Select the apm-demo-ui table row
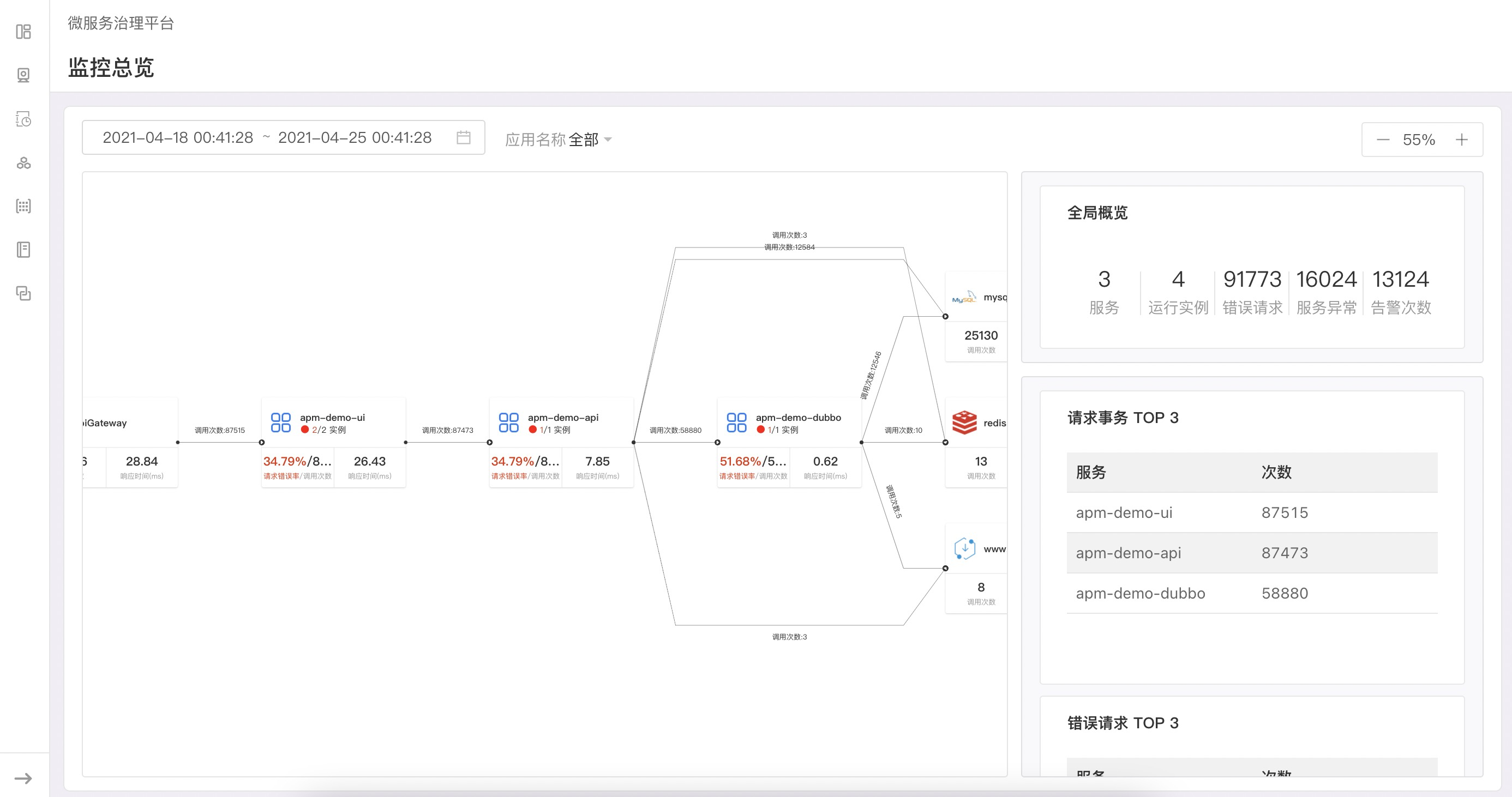 [x=1252, y=512]
